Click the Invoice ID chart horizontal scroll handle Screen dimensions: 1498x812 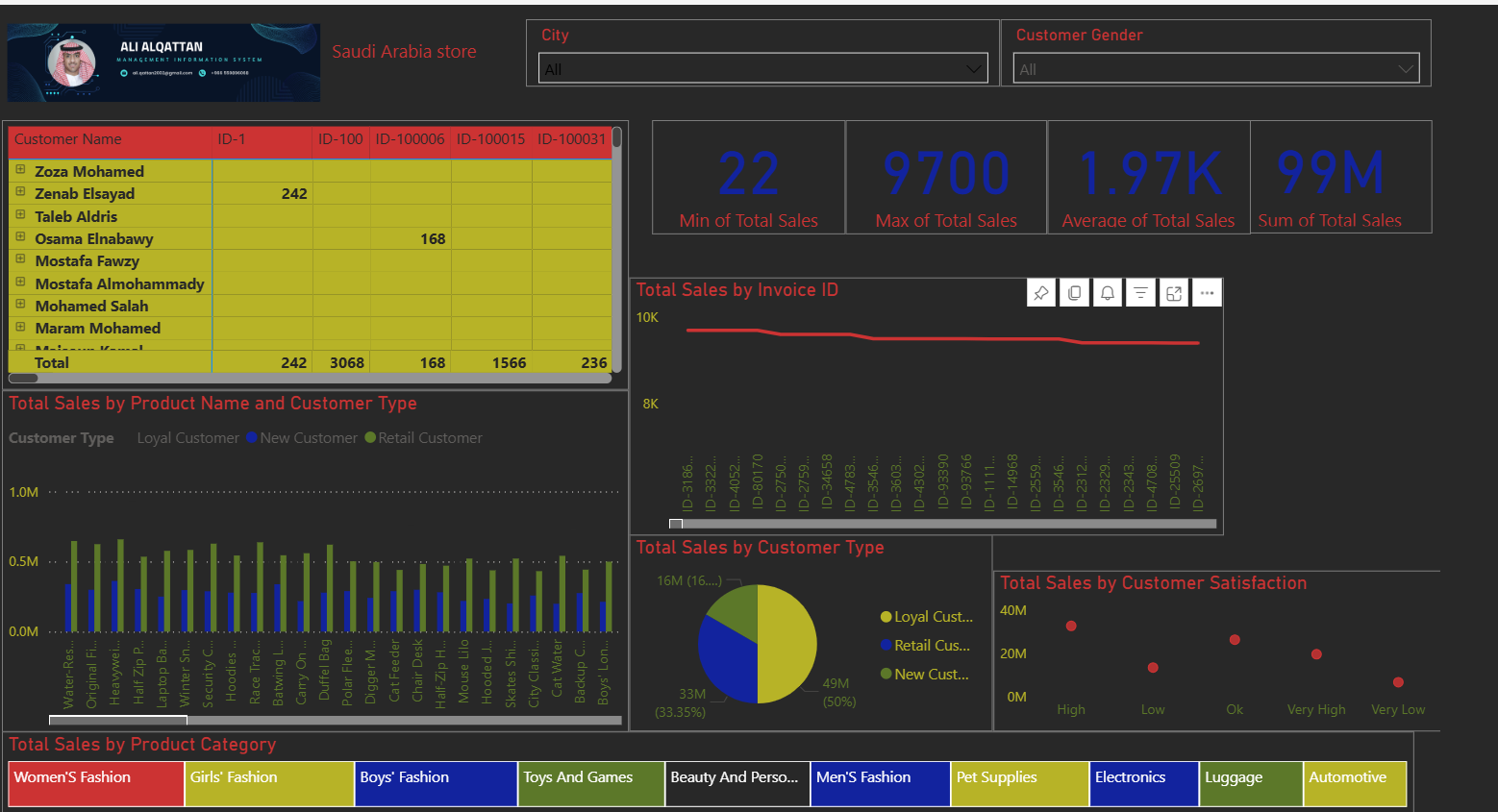pyautogui.click(x=676, y=524)
